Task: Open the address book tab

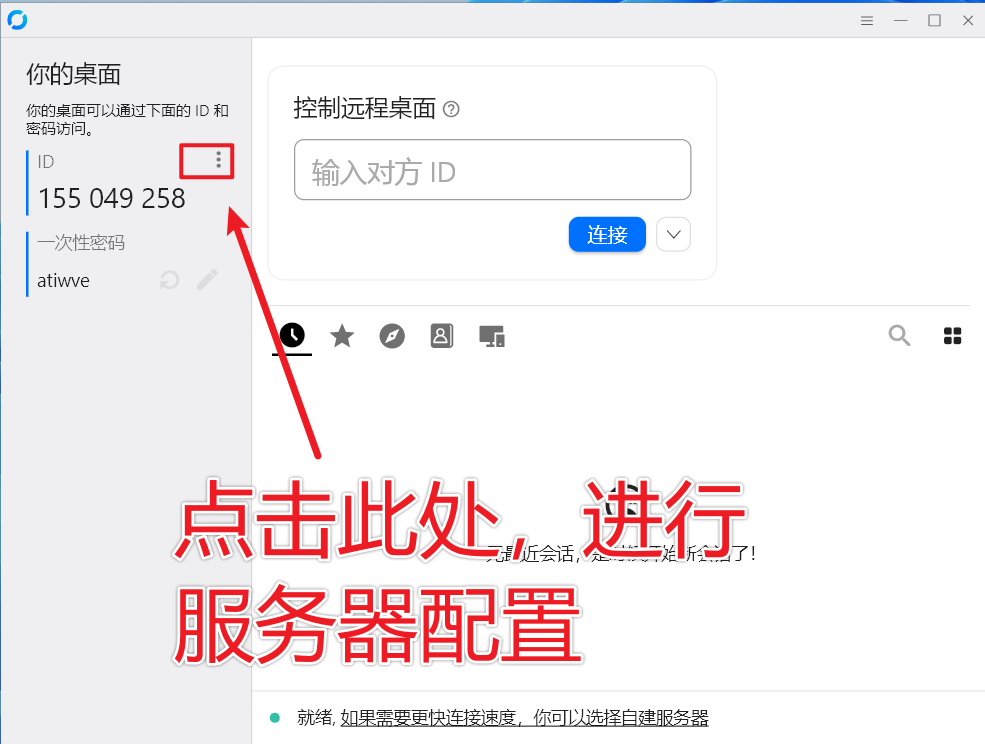Action: (442, 336)
